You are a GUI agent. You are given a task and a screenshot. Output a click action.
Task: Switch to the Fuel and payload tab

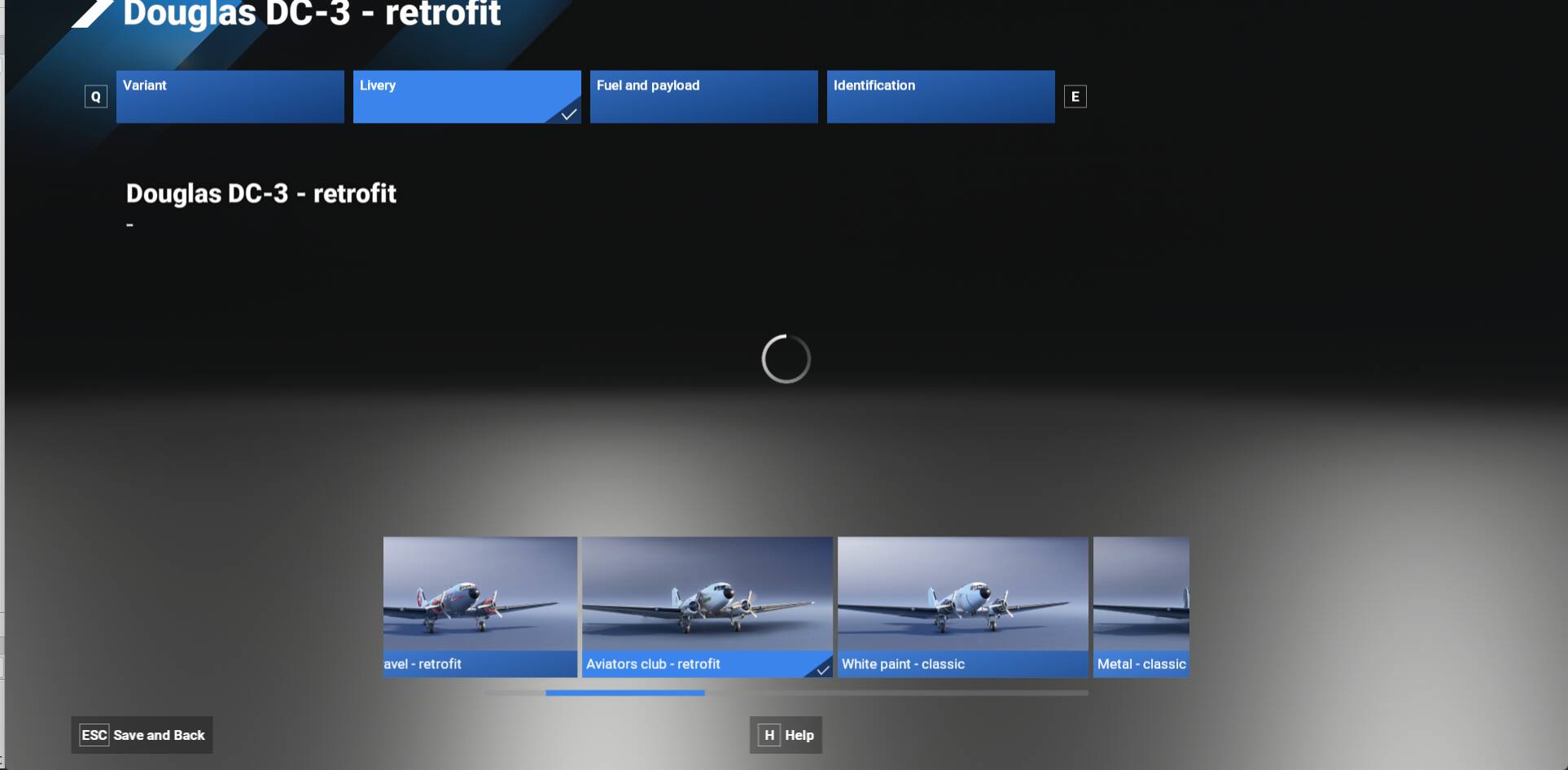pyautogui.click(x=704, y=97)
